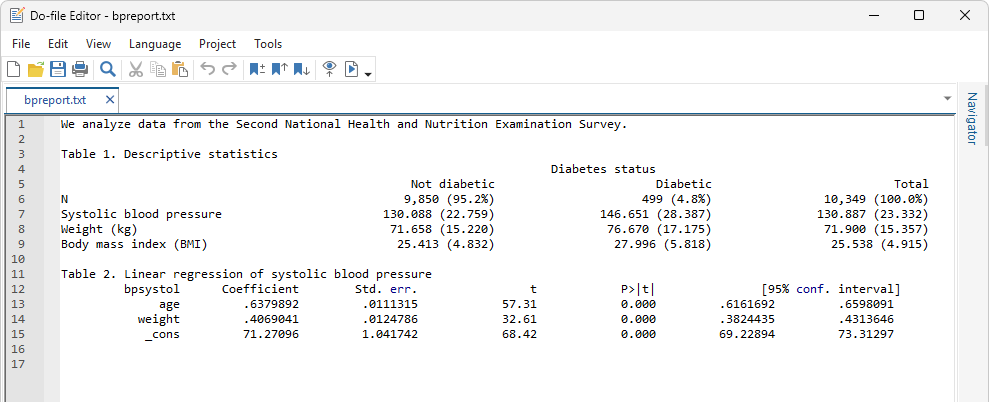Expand the Navigator side panel

coord(970,120)
